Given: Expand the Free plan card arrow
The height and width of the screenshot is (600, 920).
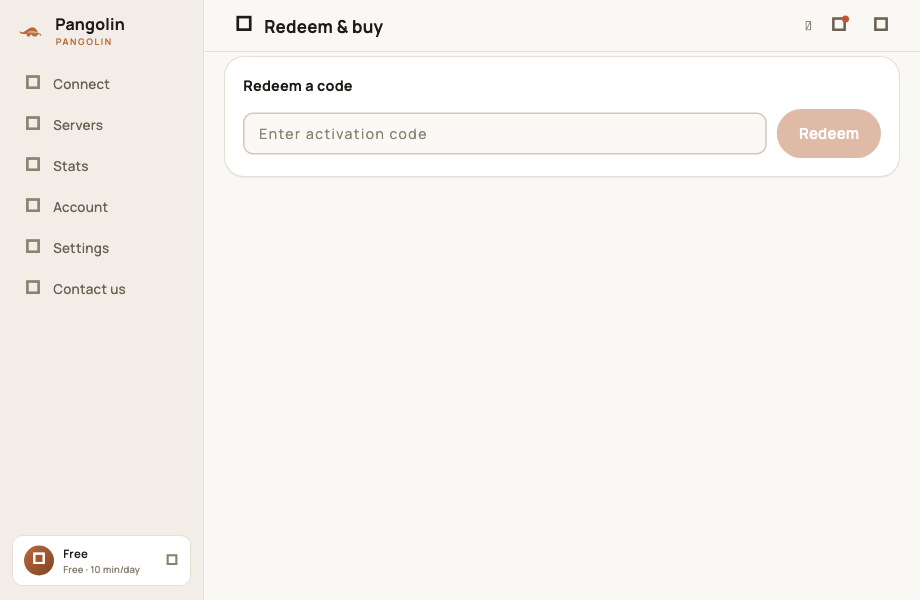Looking at the screenshot, I should point(172,560).
